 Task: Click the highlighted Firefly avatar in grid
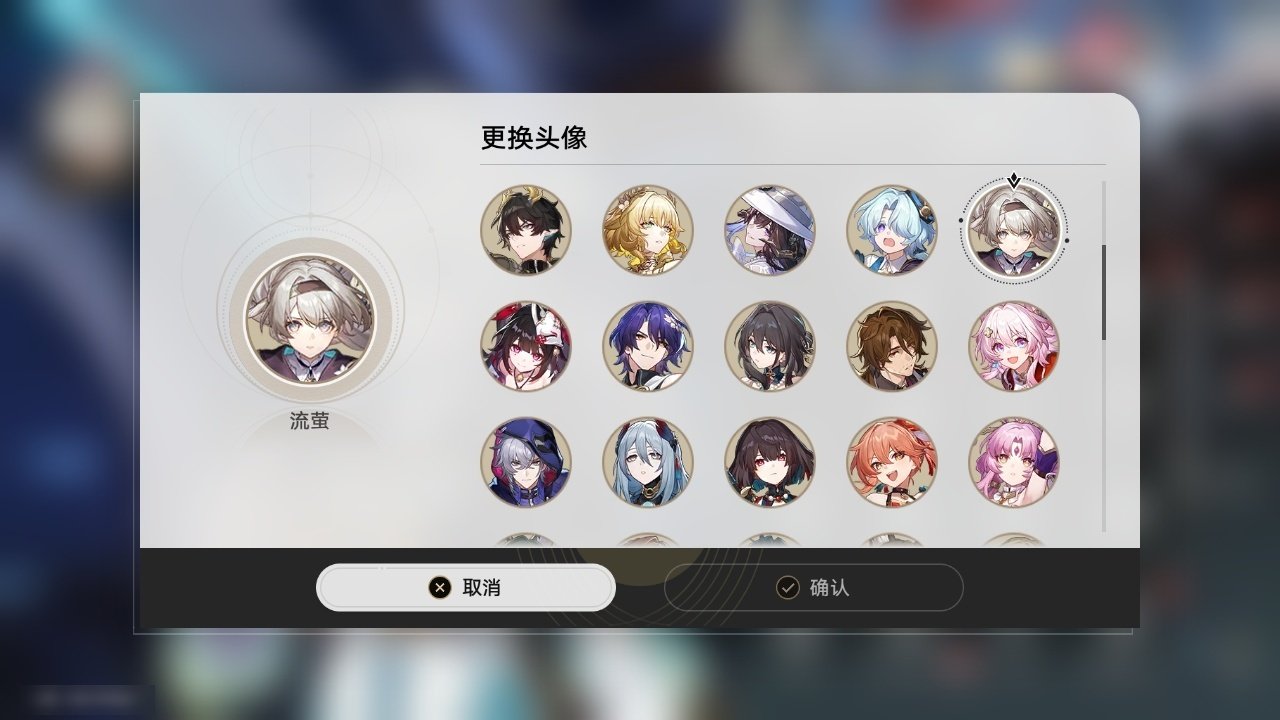click(x=1014, y=230)
